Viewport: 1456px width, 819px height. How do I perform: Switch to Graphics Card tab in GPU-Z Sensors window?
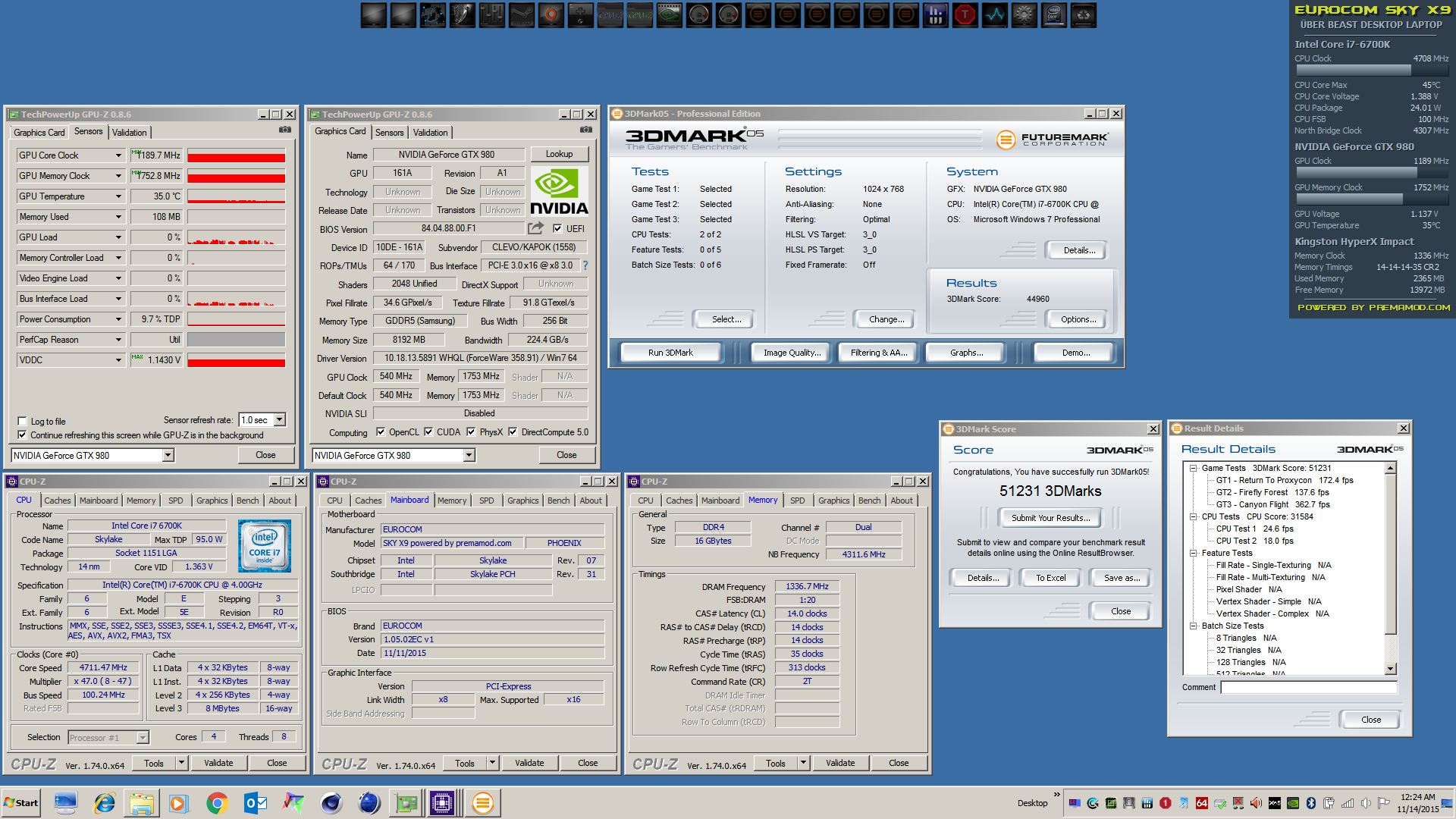pos(39,132)
